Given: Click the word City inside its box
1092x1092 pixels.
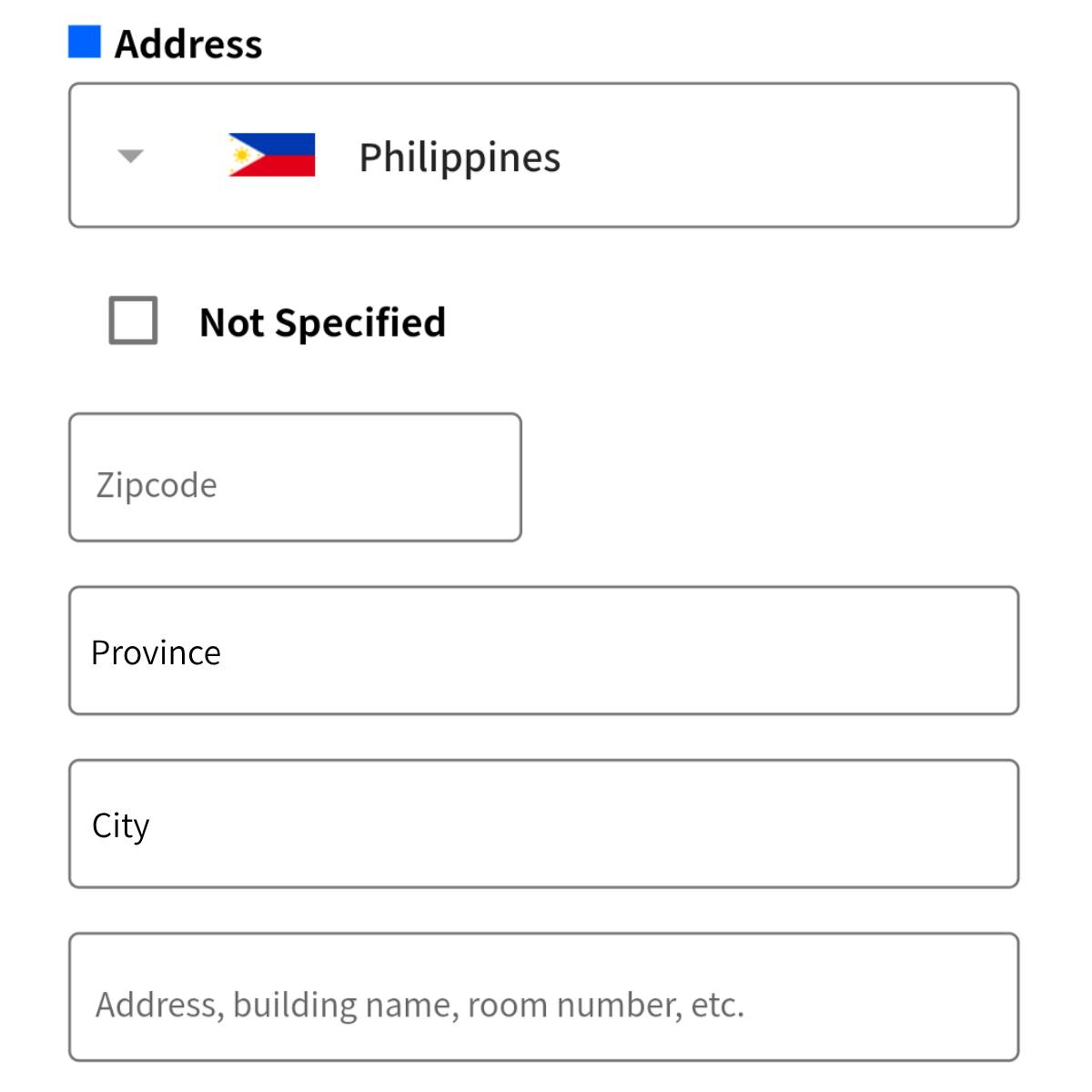Looking at the screenshot, I should coord(120,825).
